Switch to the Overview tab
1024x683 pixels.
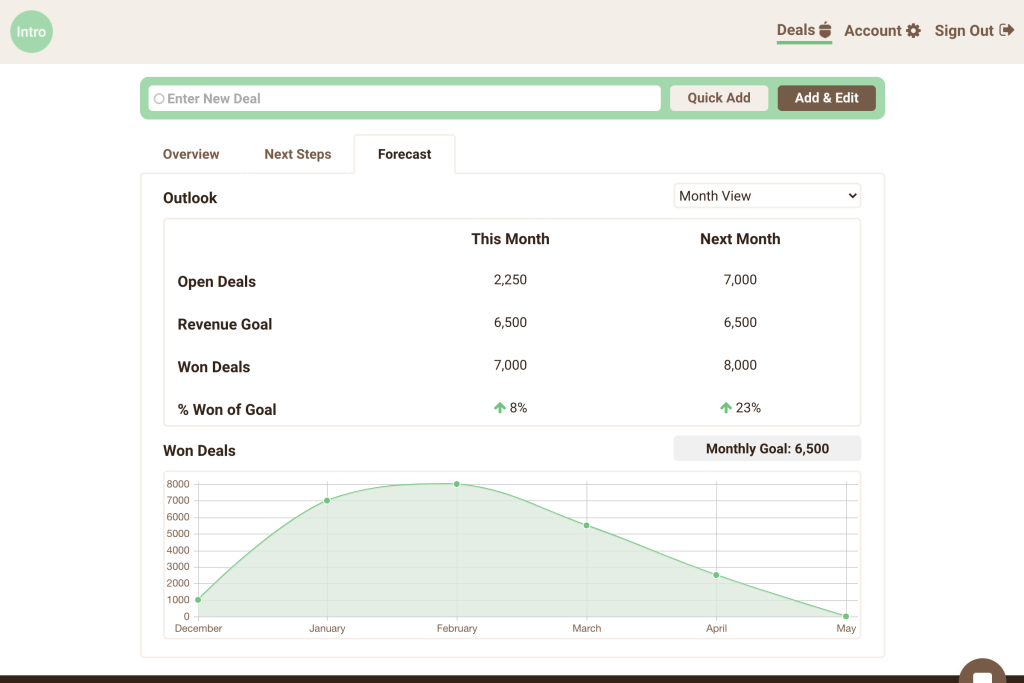point(191,154)
